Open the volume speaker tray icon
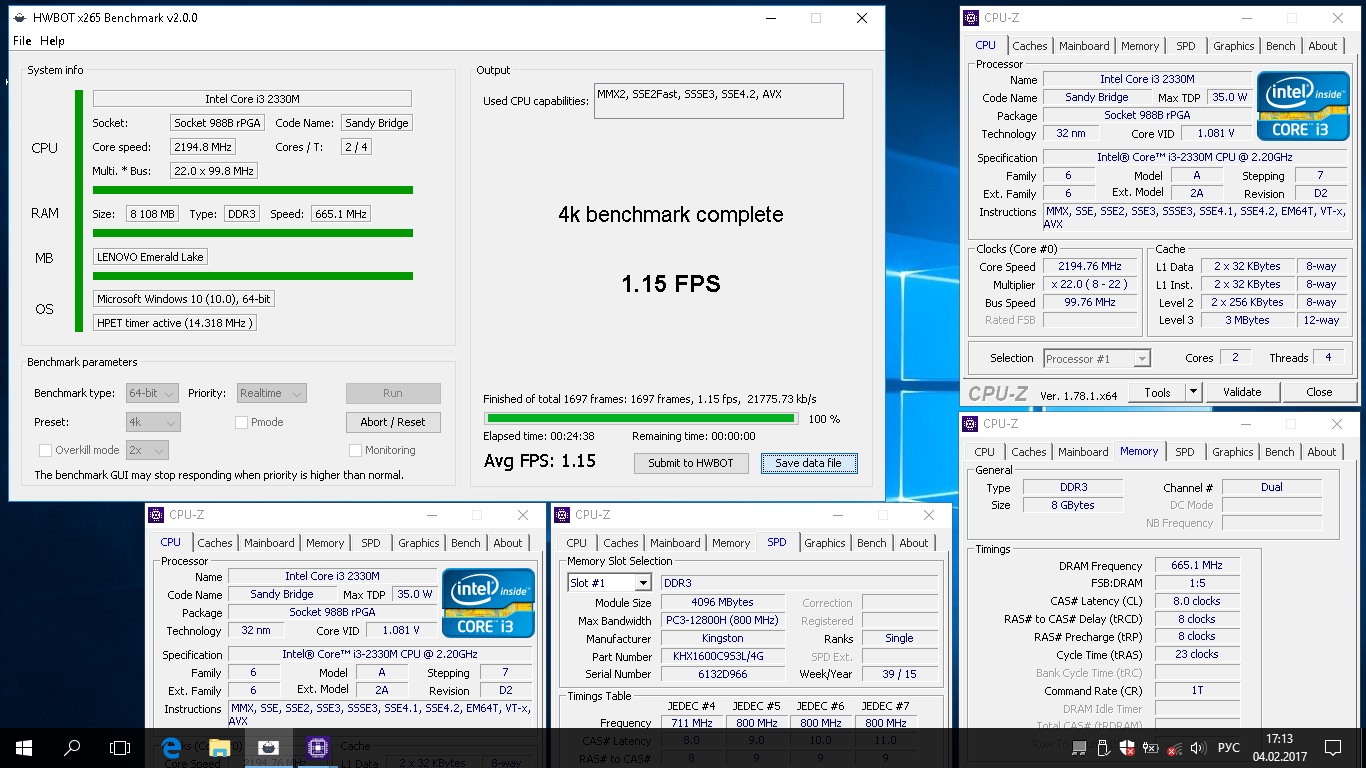1366x768 pixels. point(1197,747)
